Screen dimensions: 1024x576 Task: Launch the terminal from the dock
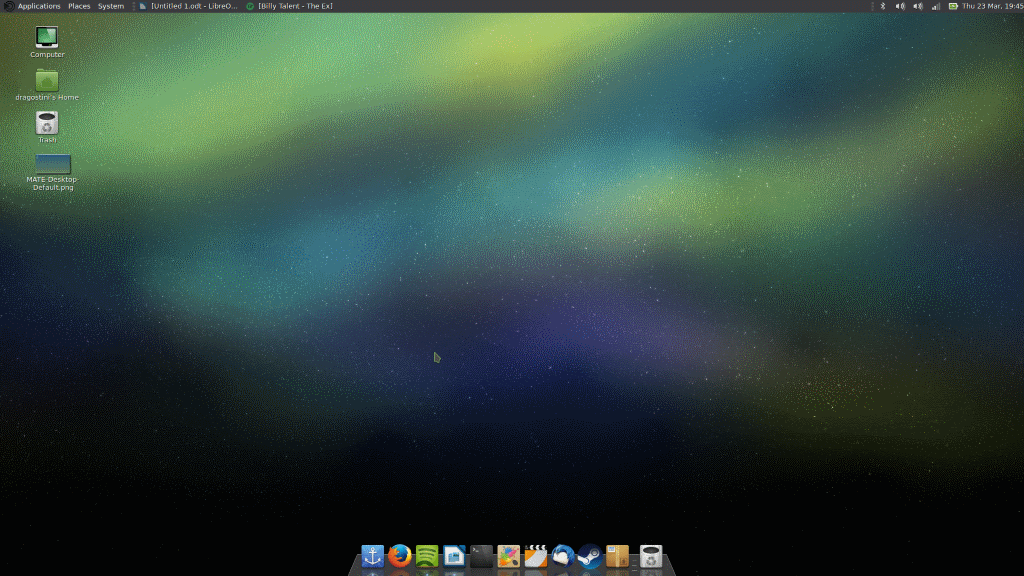(480, 557)
